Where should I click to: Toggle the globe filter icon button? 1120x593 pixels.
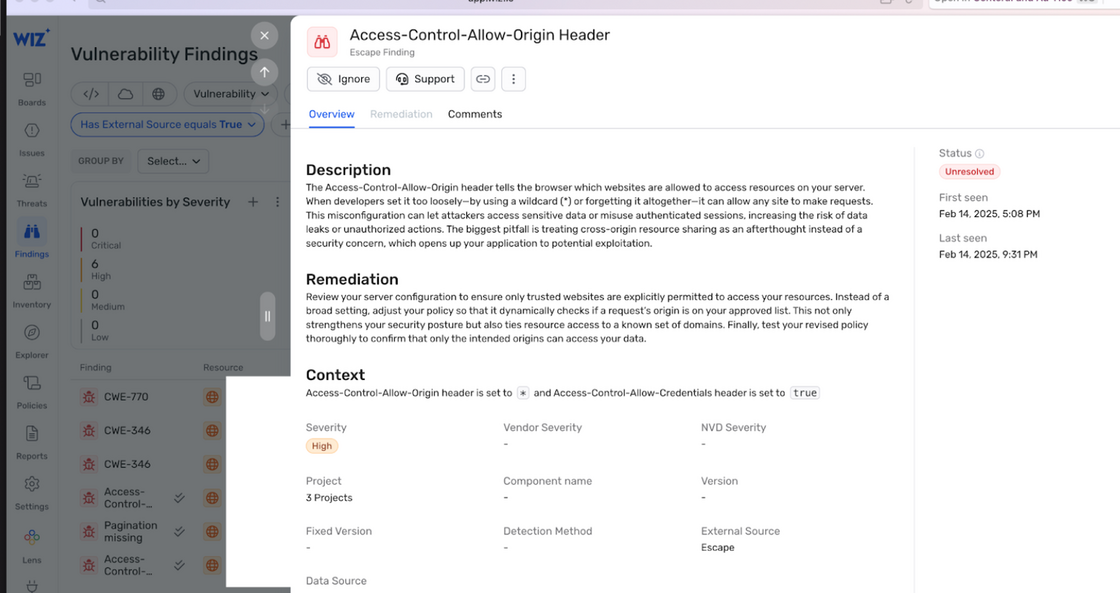click(x=159, y=94)
